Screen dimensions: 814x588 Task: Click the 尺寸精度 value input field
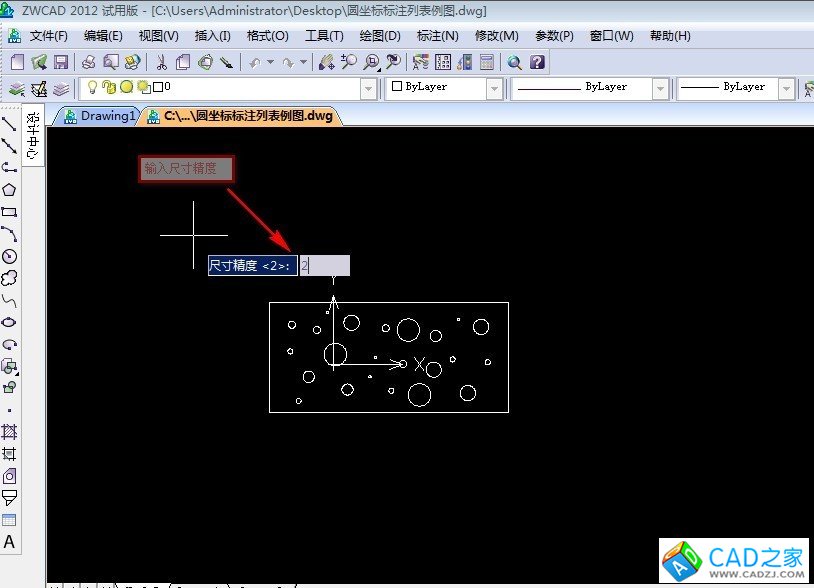(x=325, y=266)
